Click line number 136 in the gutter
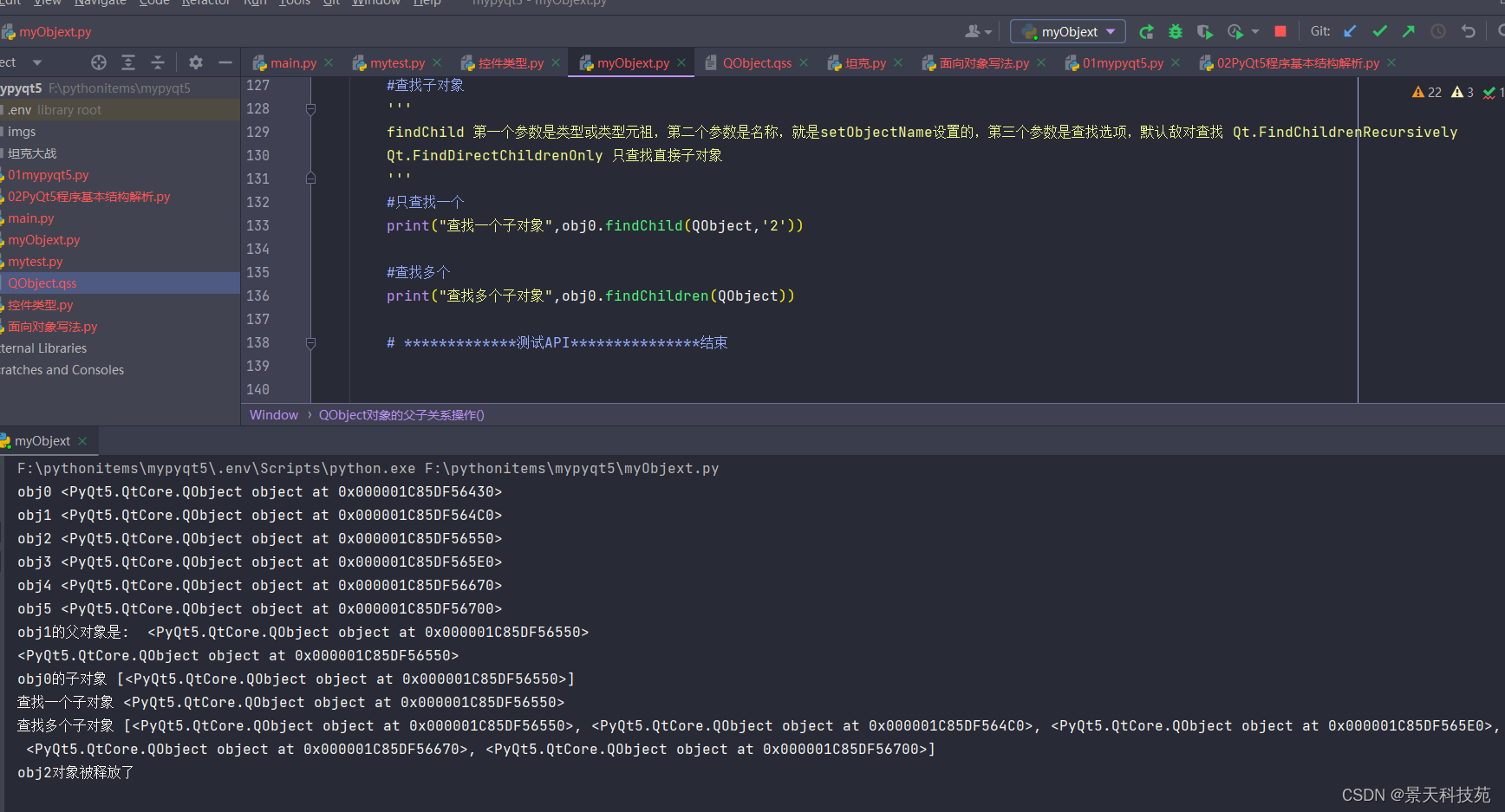The image size is (1505, 812). coord(257,296)
